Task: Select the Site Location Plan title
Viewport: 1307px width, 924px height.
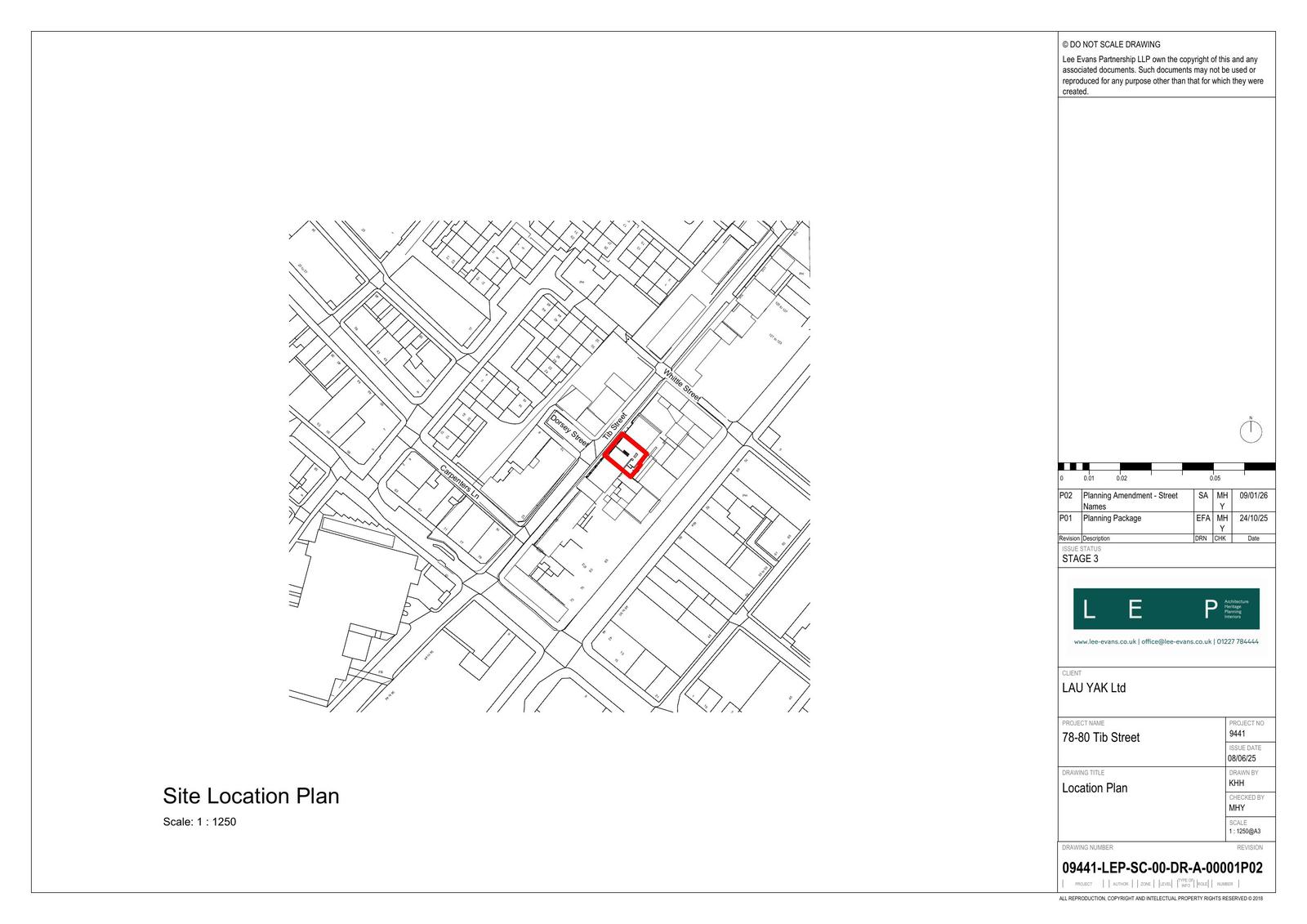Action: (x=251, y=796)
